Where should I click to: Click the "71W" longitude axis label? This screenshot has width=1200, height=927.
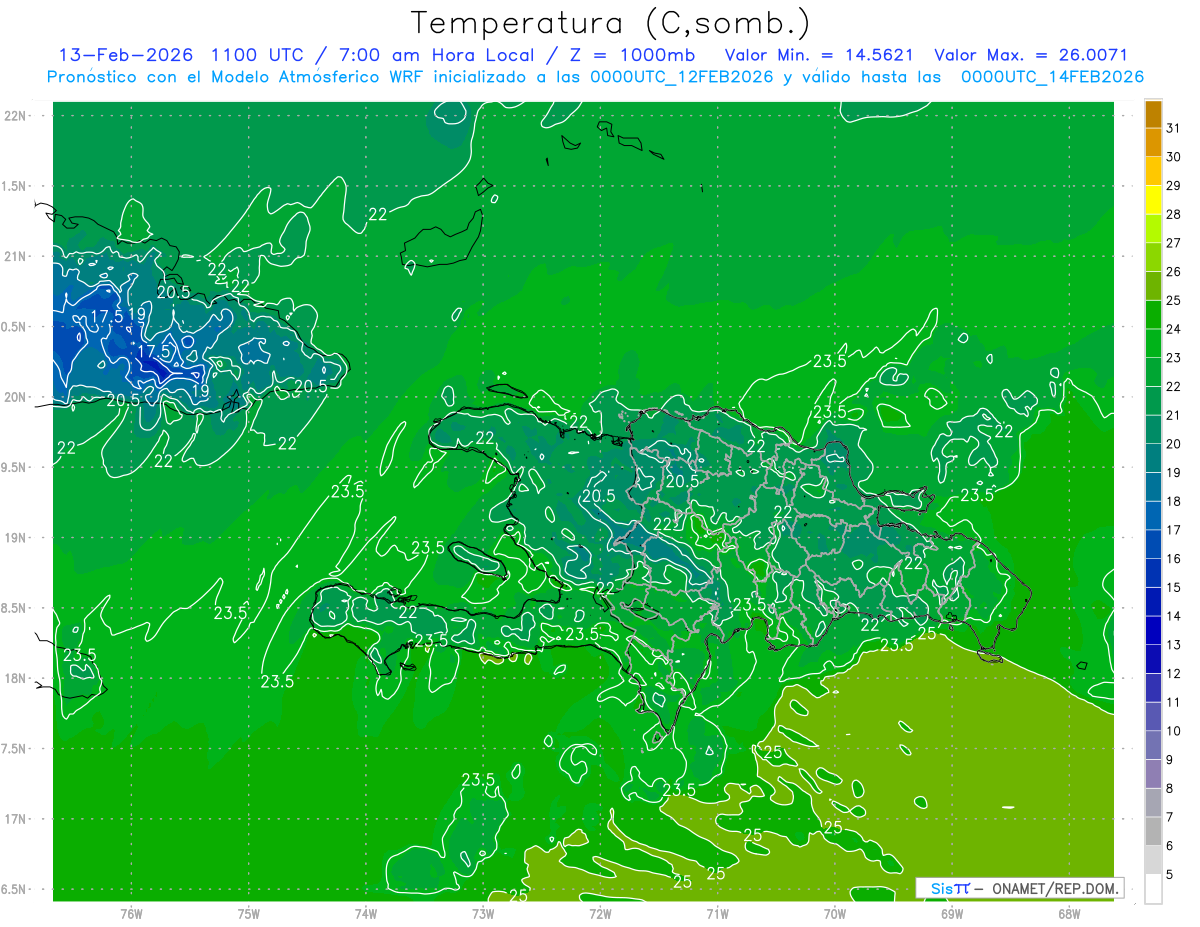pos(717,914)
